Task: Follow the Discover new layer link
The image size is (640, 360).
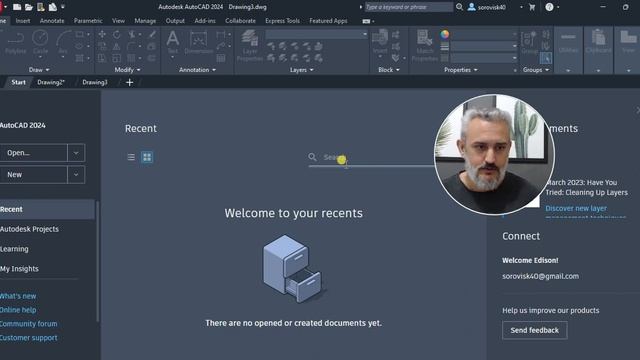Action: [576, 208]
